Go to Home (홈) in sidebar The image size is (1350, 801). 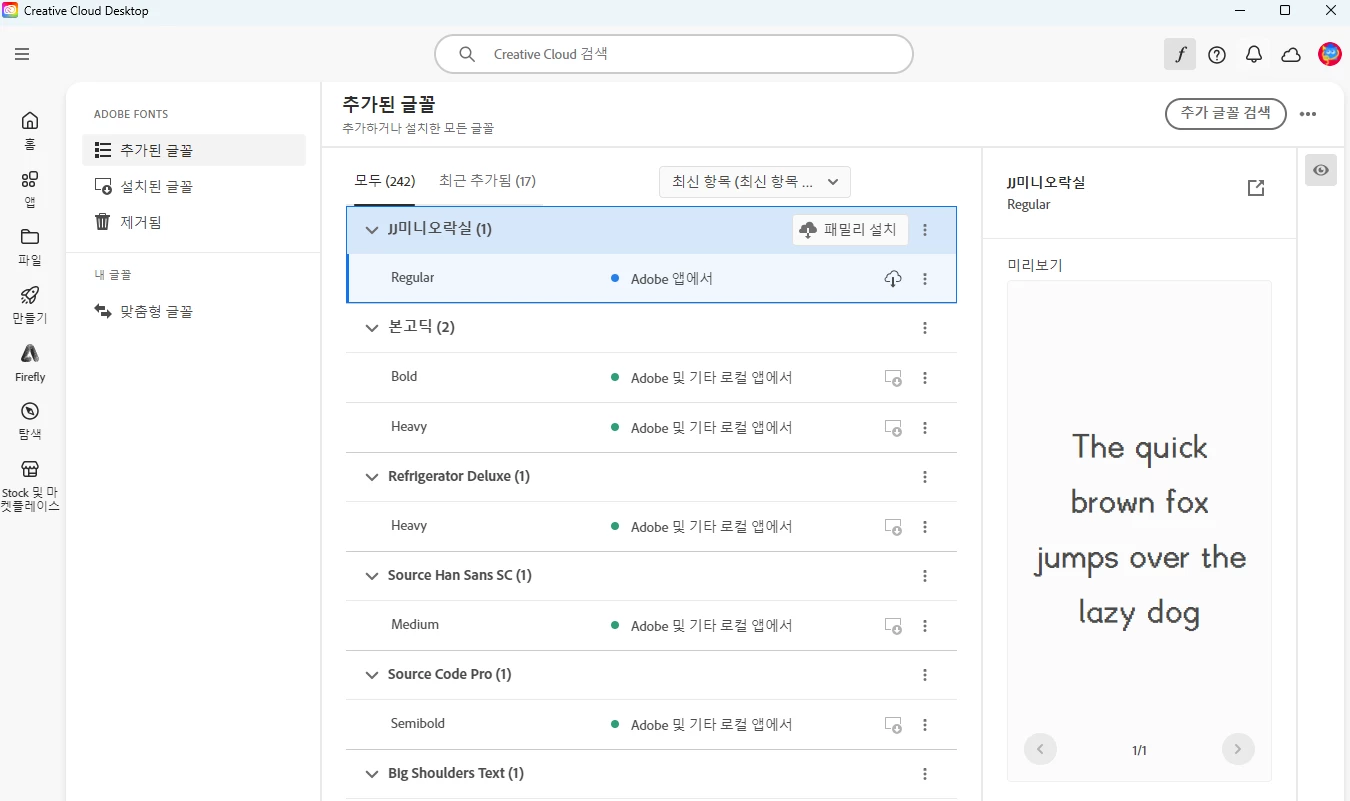pos(30,130)
